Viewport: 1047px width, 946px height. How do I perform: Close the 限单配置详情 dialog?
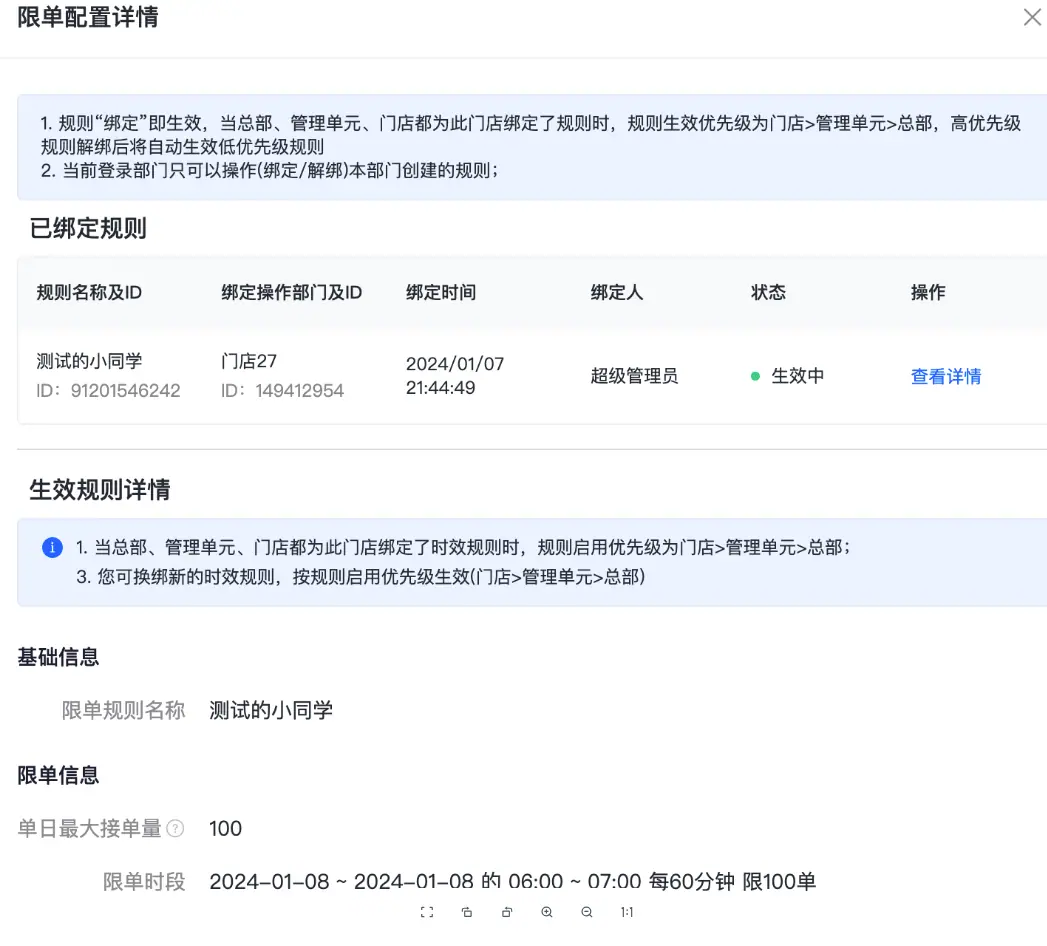(x=1032, y=17)
